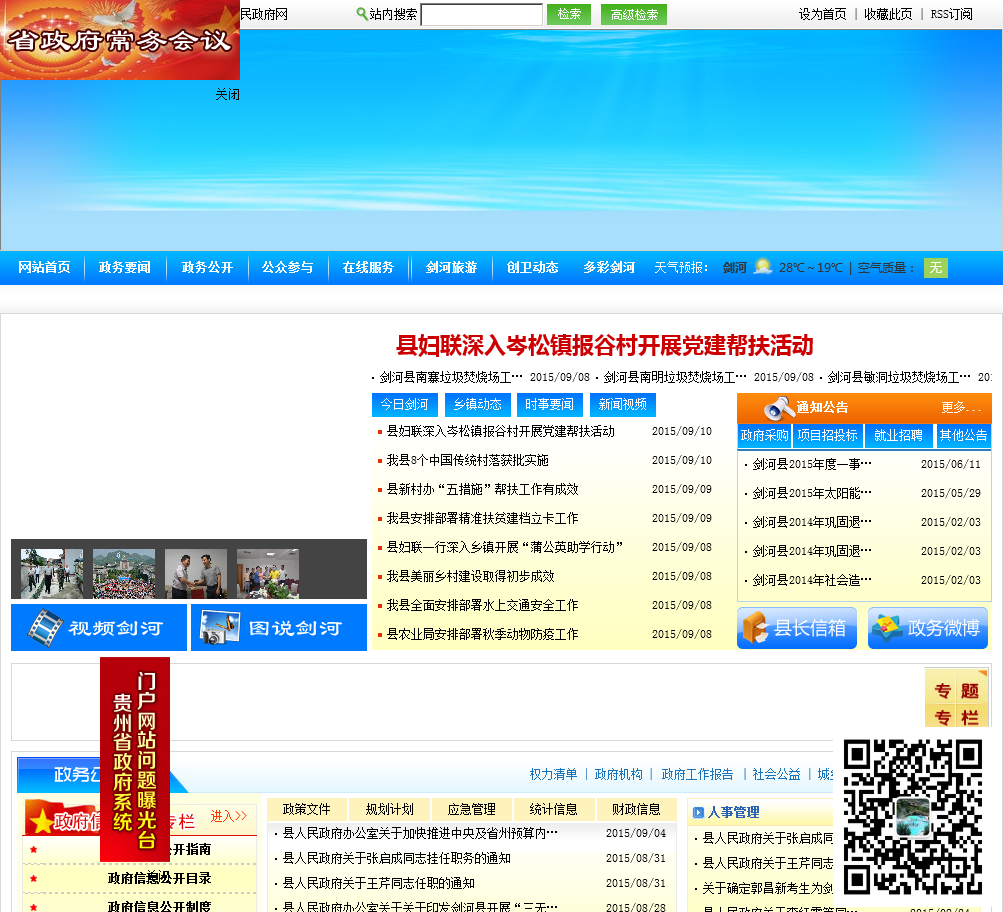1003x912 pixels.
Task: Open 创卫动态 navigation item
Action: click(x=532, y=267)
